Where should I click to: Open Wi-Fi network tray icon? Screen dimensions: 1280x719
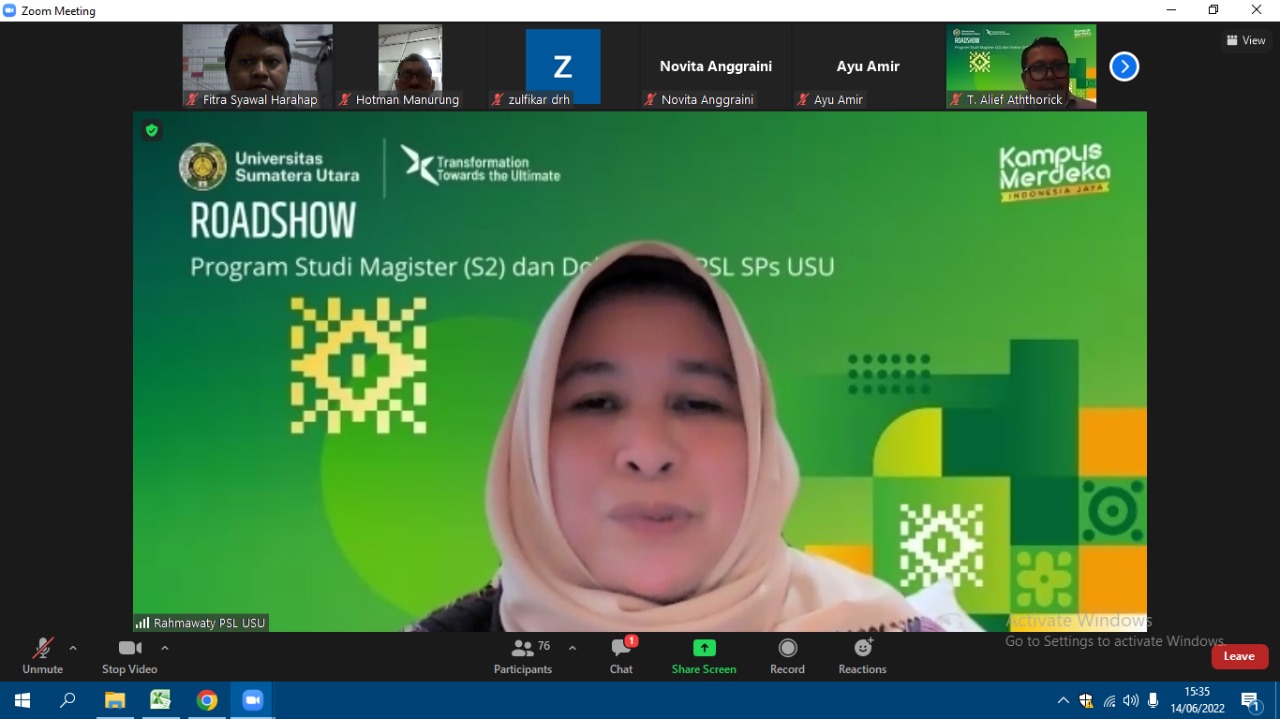click(x=1109, y=701)
